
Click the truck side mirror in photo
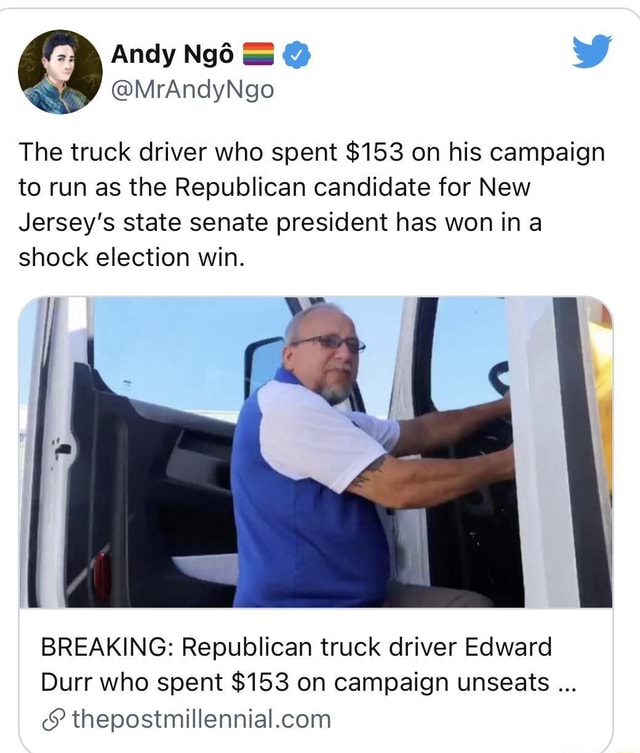coord(264,365)
